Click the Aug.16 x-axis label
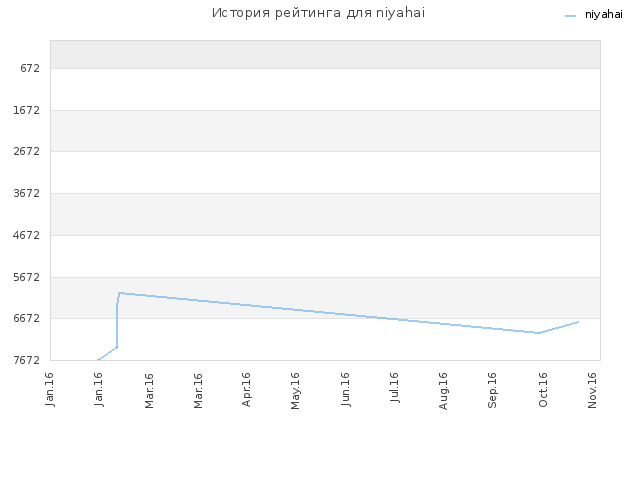Image resolution: width=640 pixels, height=480 pixels. [x=443, y=391]
